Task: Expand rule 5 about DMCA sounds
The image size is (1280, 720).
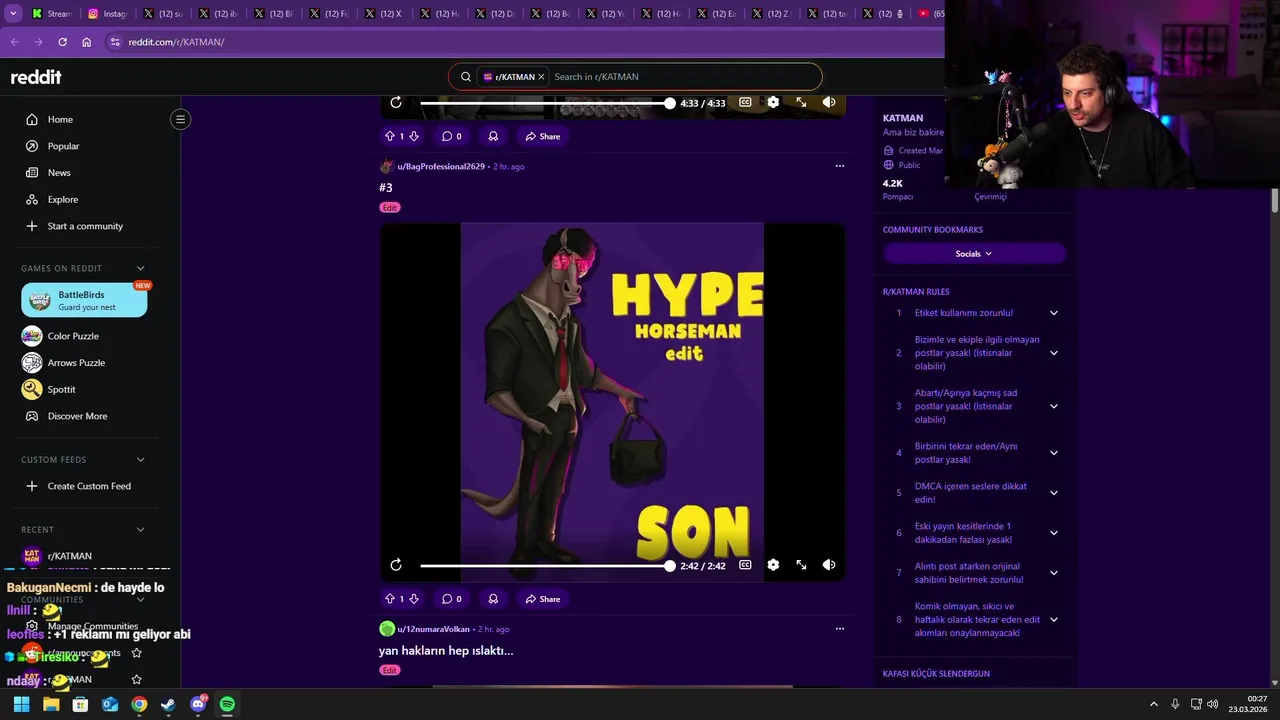Action: [1053, 493]
